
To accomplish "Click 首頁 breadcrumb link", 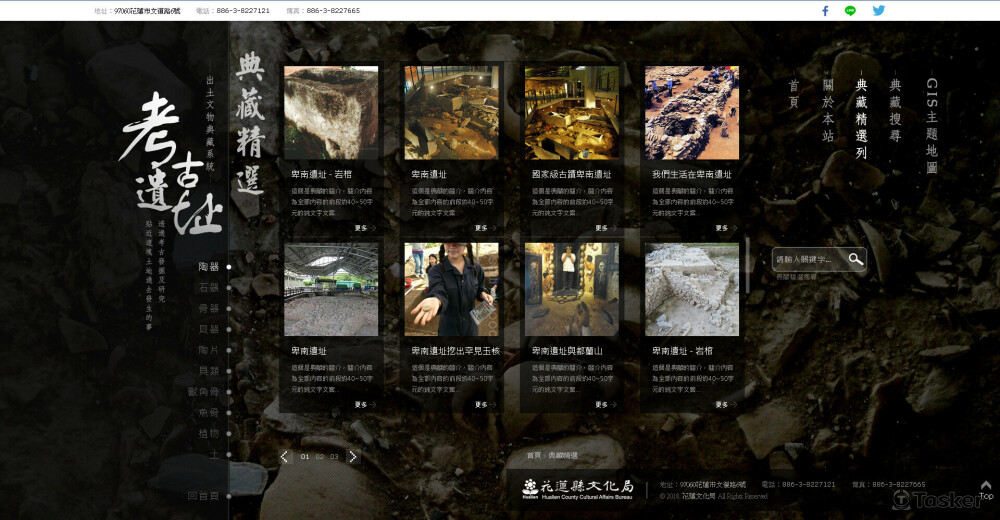I will [x=534, y=456].
